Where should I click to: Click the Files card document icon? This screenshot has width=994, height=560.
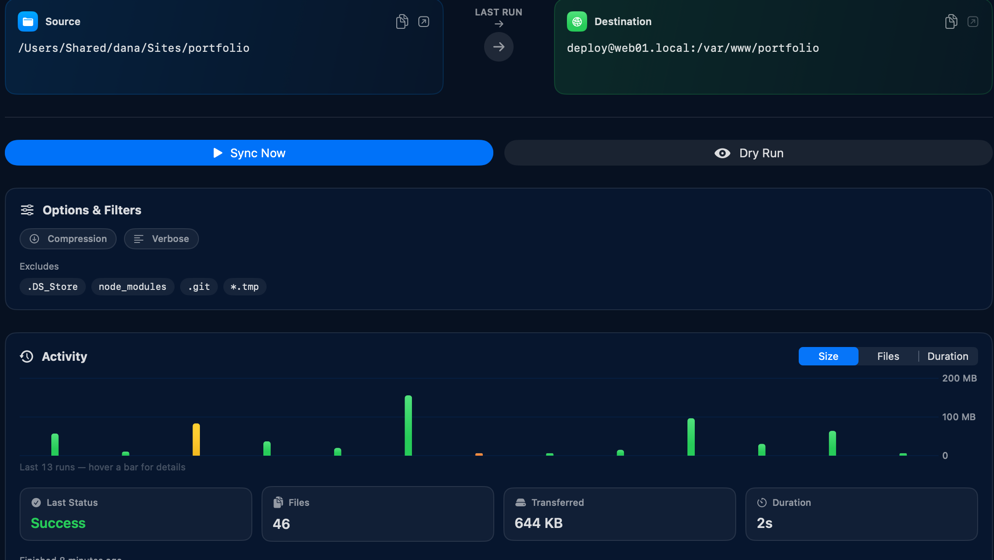click(278, 502)
